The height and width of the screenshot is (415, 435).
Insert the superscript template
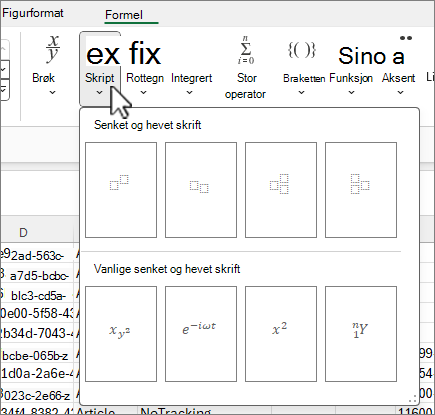coord(121,190)
